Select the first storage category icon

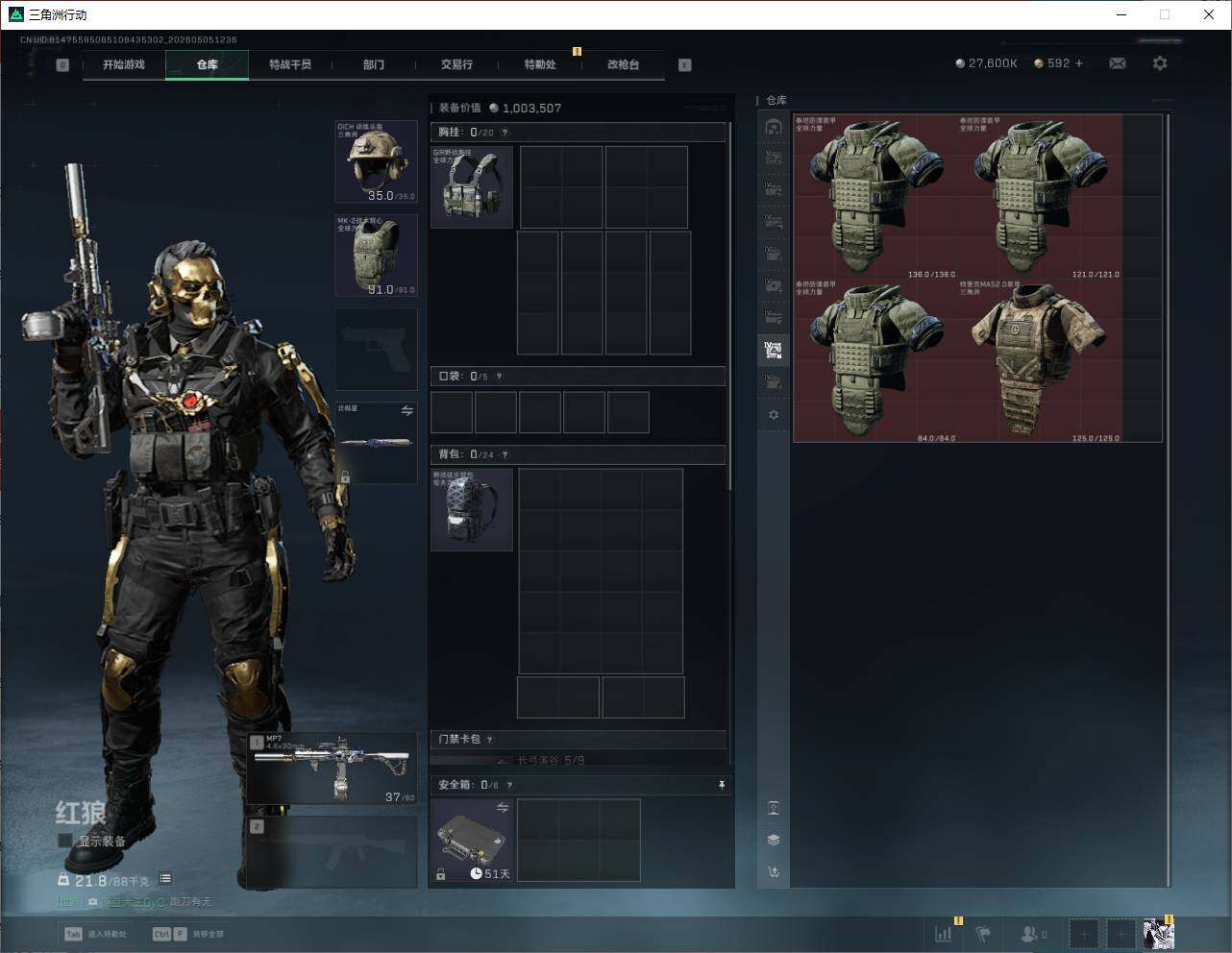774,127
